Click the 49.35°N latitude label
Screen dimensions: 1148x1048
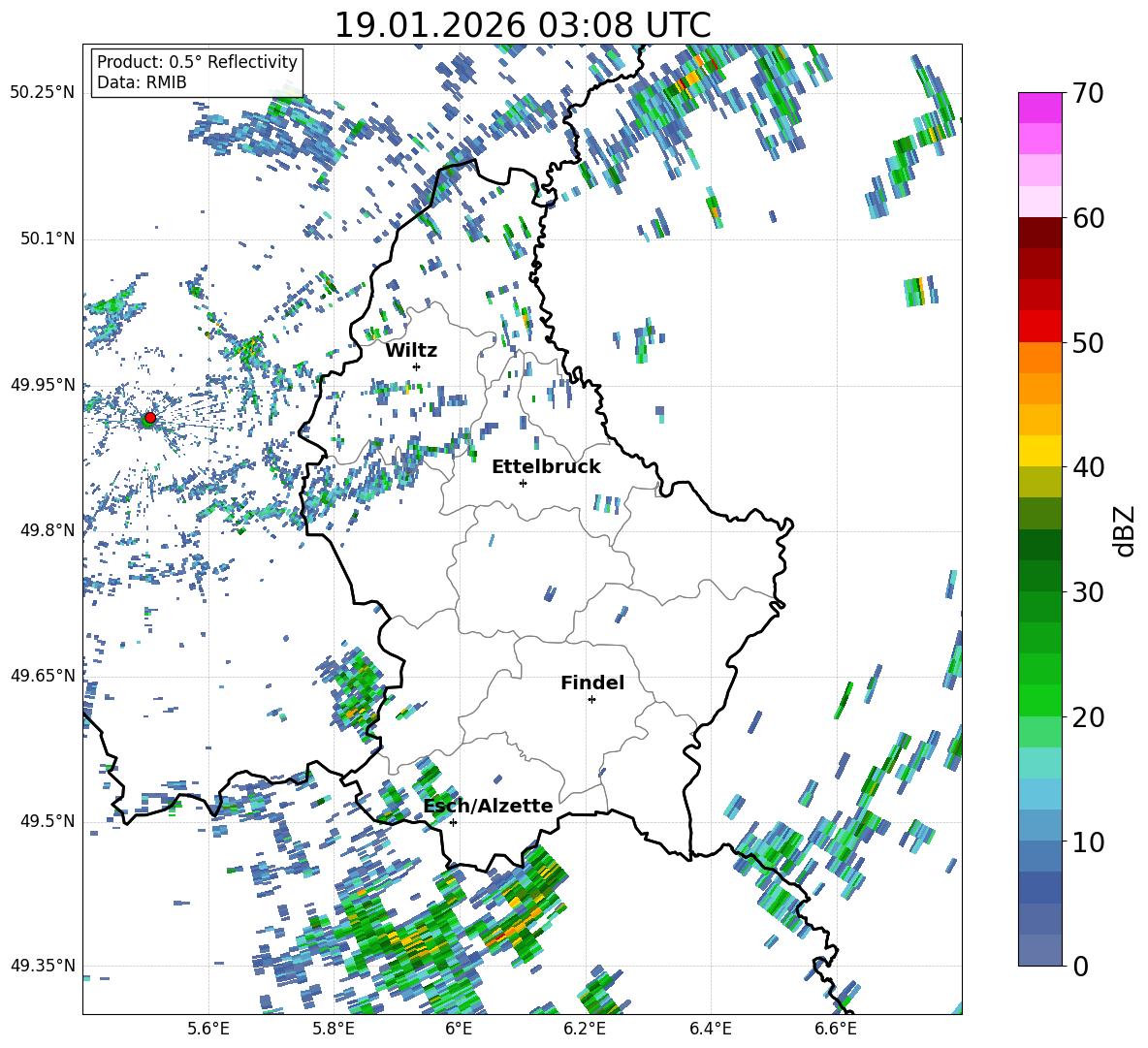43,966
